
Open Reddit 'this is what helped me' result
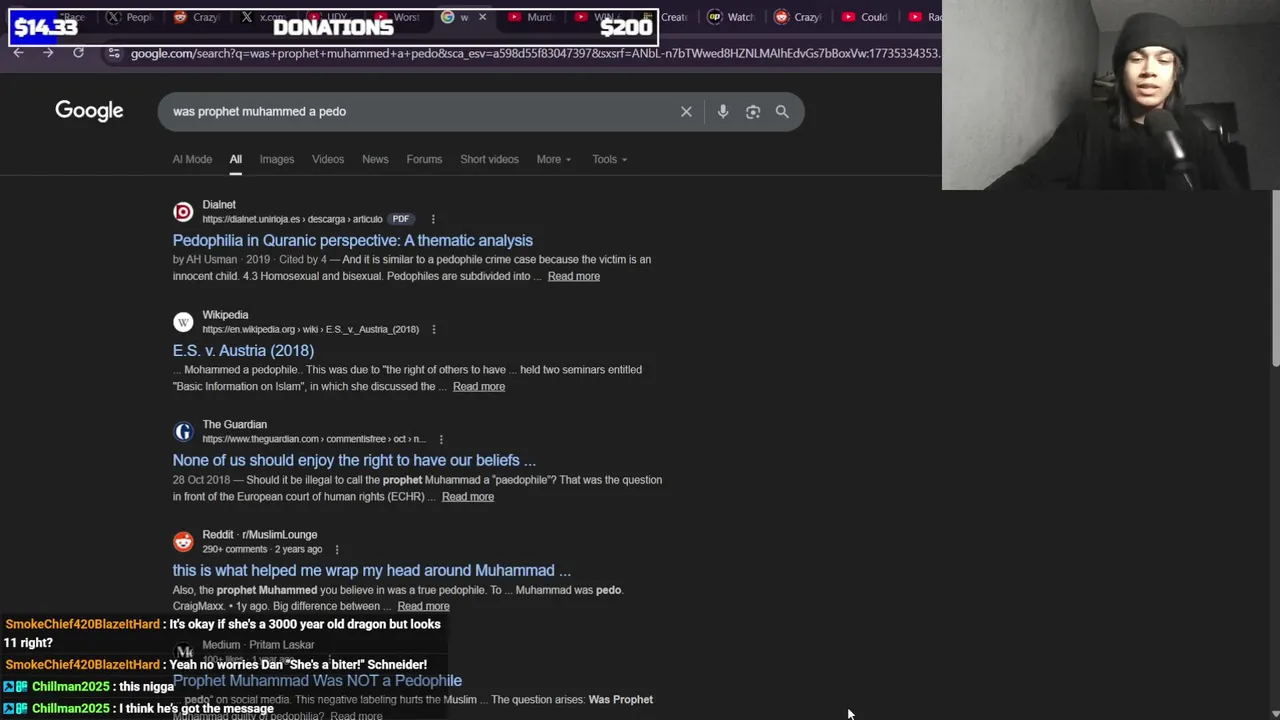(x=371, y=570)
